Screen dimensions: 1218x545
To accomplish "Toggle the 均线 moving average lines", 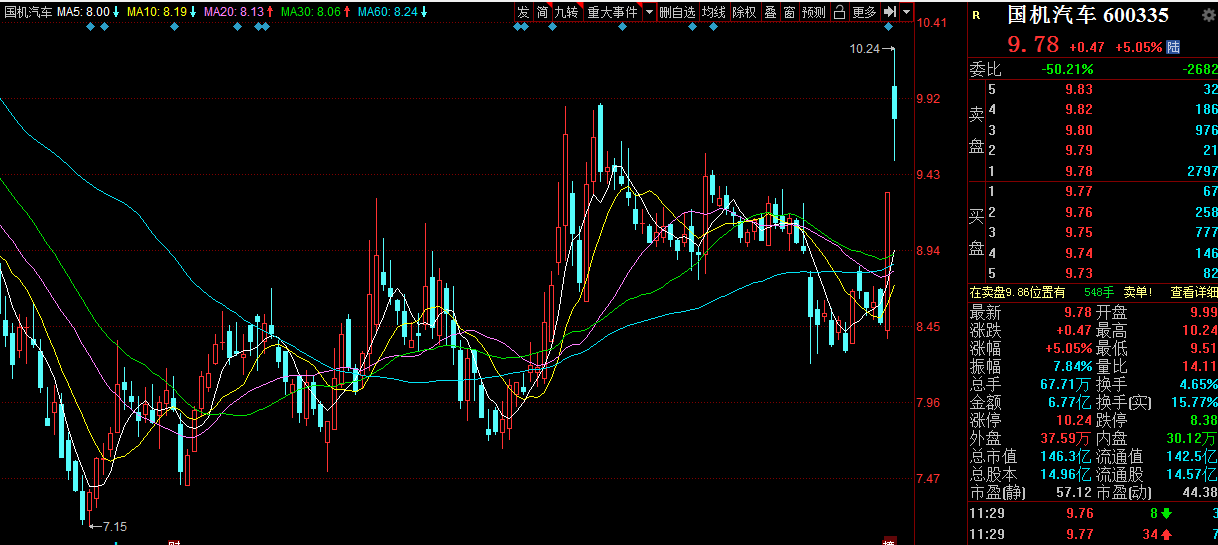I will [x=713, y=12].
